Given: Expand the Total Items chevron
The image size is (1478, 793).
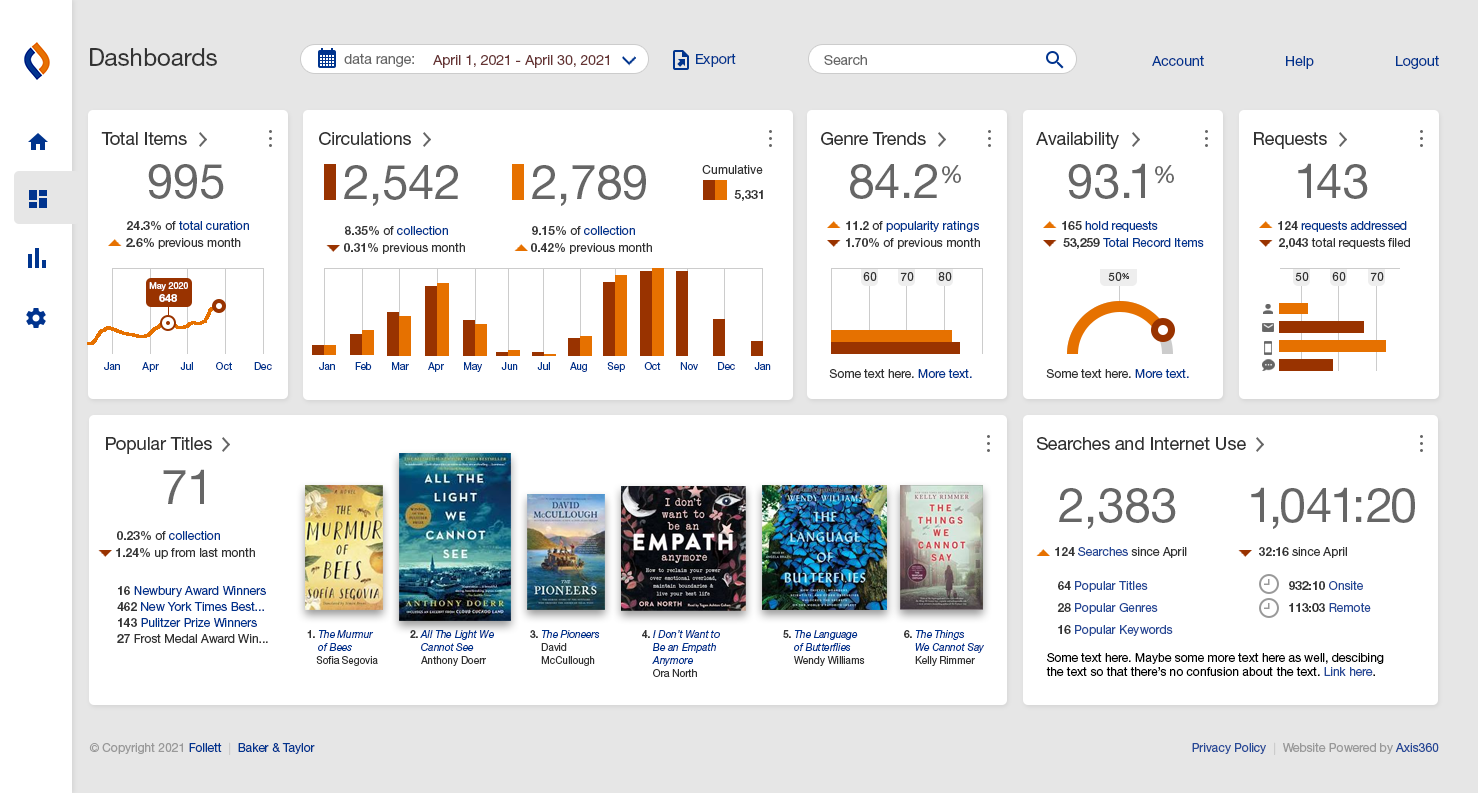Looking at the screenshot, I should pos(203,139).
